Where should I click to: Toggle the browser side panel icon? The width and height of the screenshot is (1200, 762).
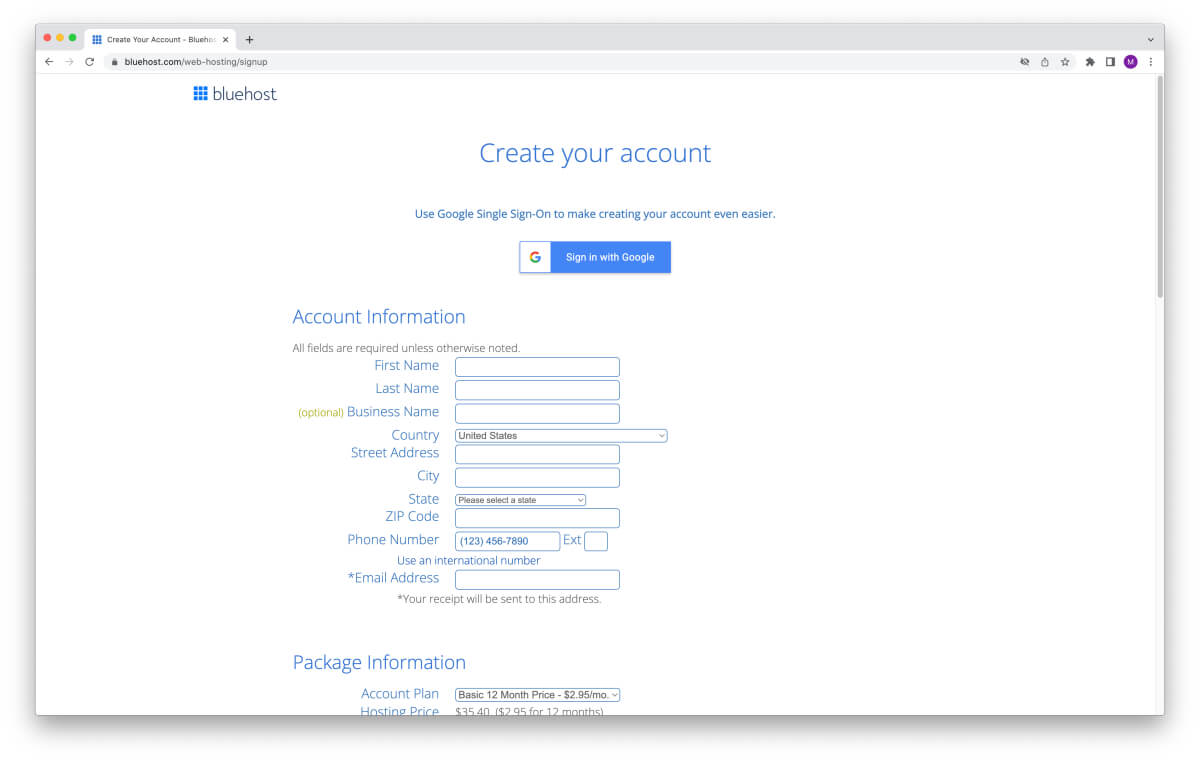(1110, 62)
